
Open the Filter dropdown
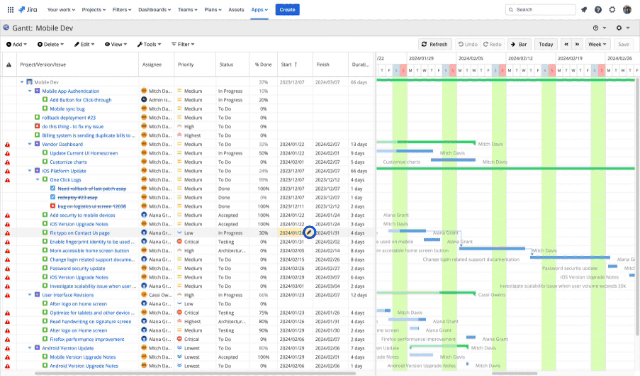coord(183,44)
